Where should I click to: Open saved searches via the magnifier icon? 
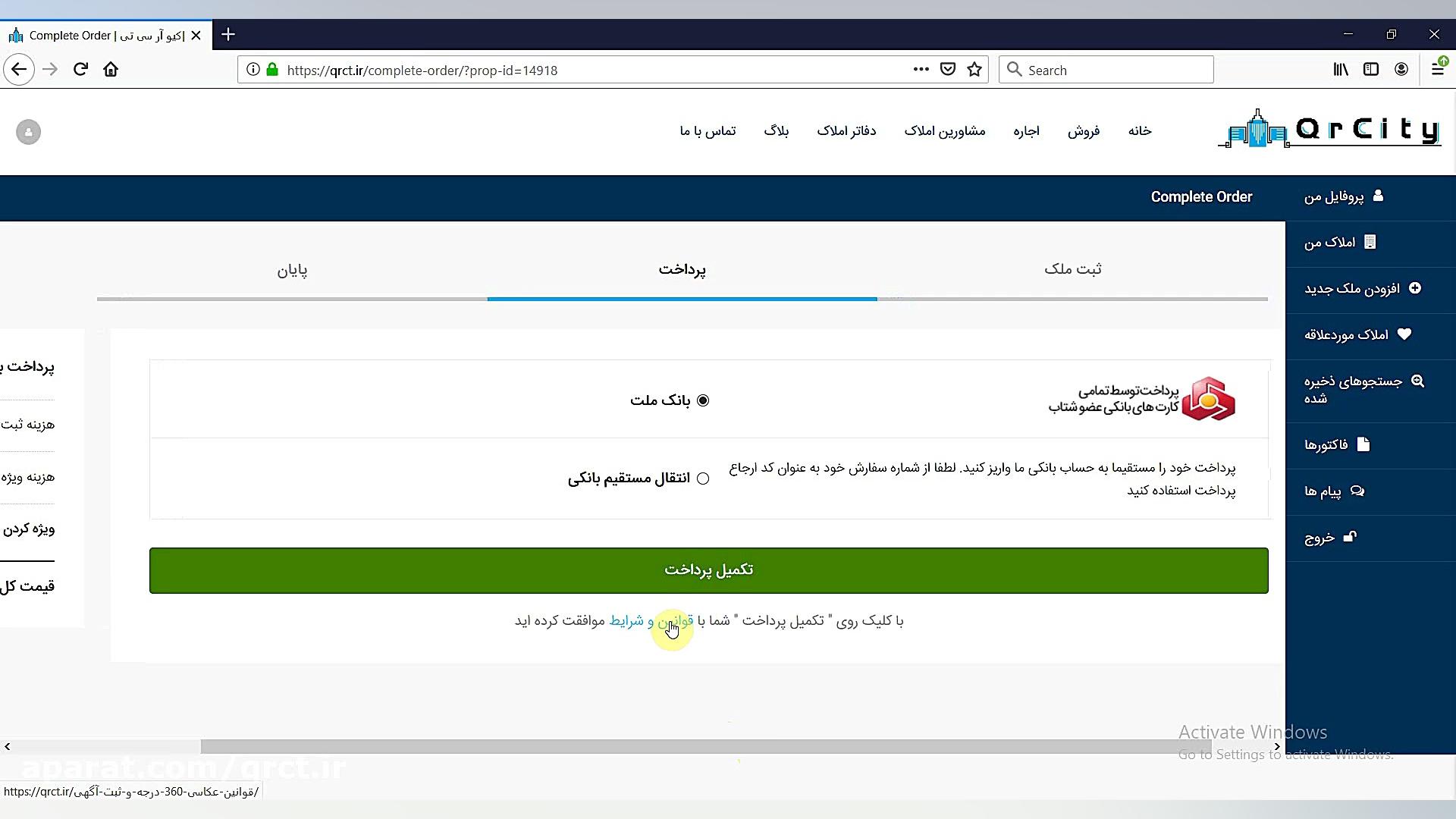coord(1418,382)
